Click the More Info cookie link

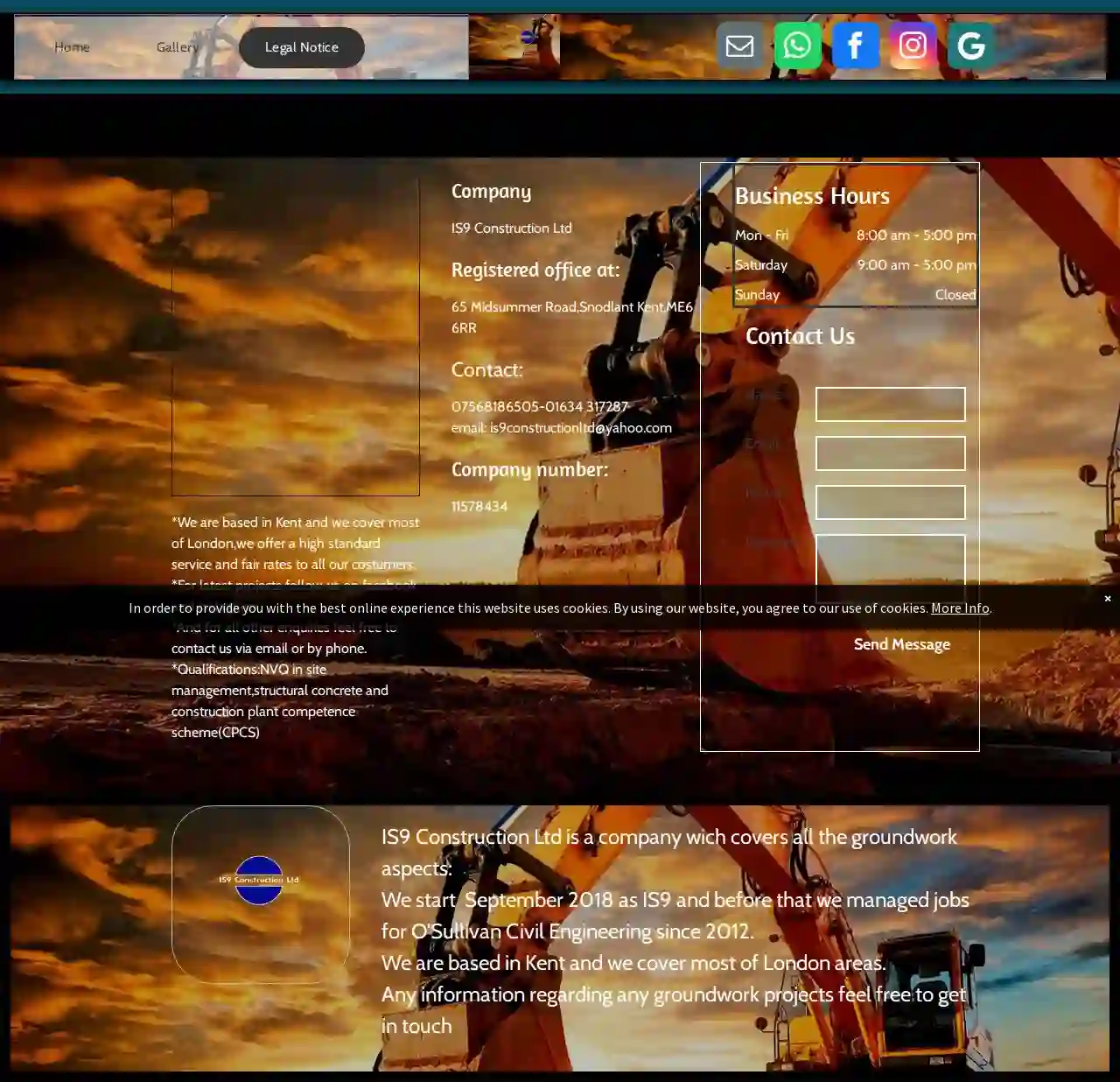coord(960,608)
